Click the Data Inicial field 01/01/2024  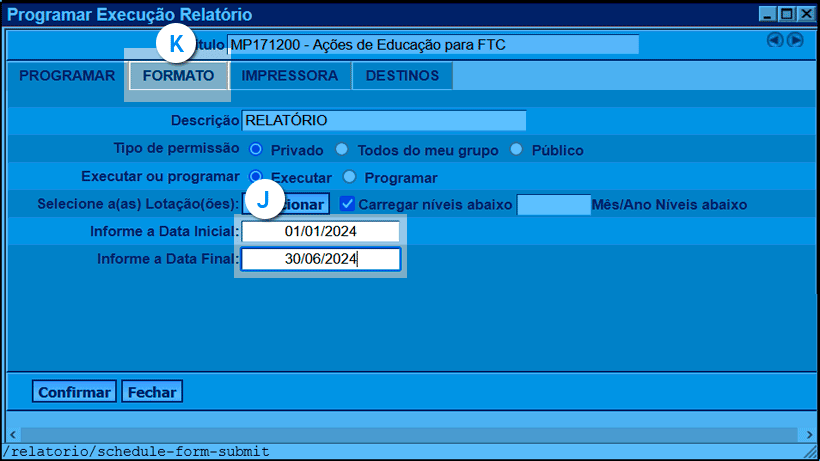(321, 231)
